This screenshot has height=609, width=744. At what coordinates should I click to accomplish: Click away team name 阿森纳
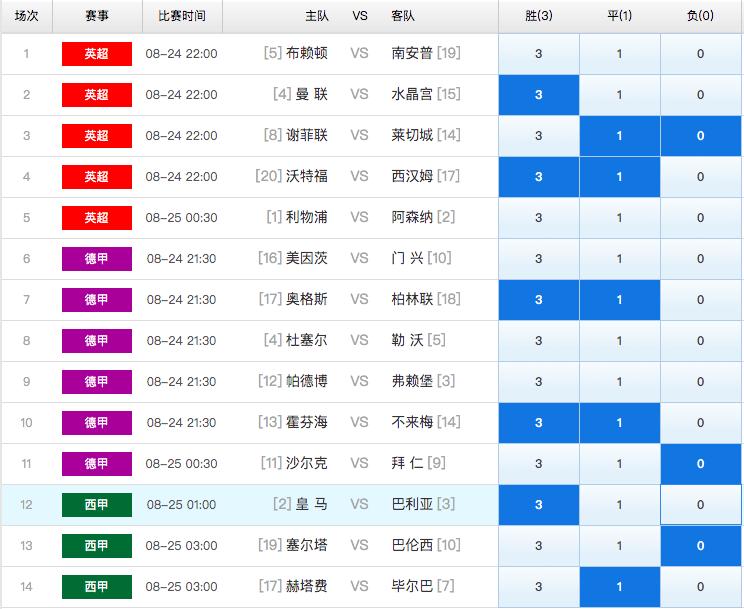coord(412,217)
